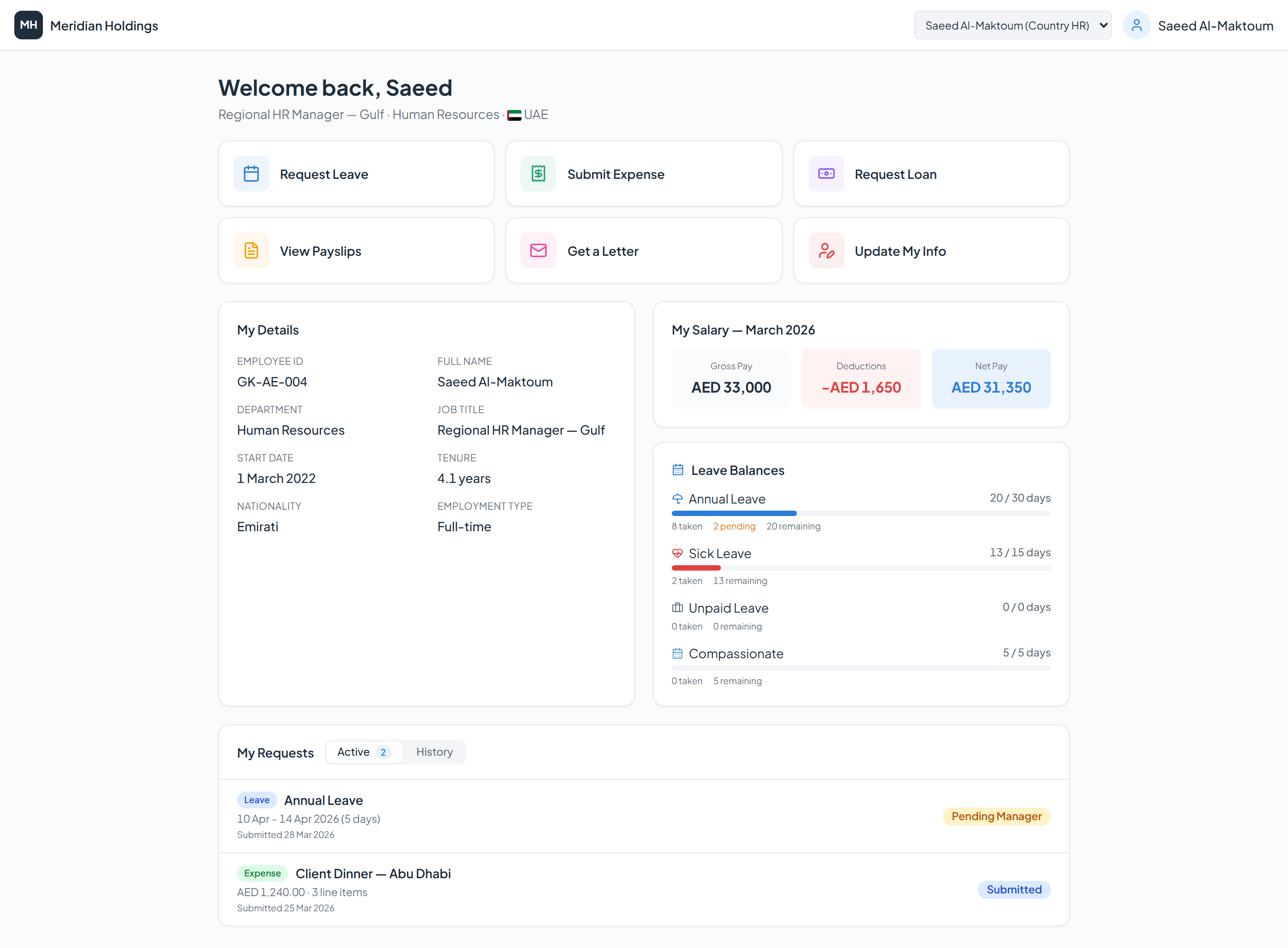
Task: Click the document icon on View Payslips
Action: click(251, 251)
